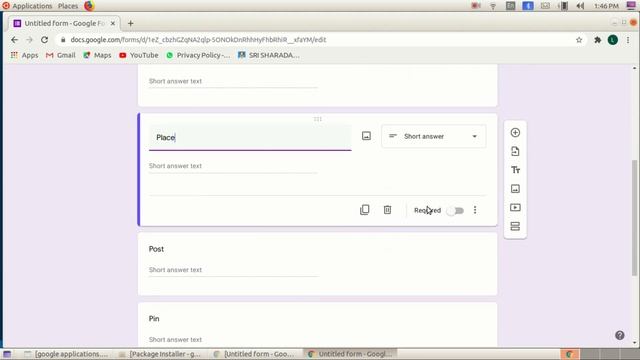Grab the drag handle above Place

(318, 119)
